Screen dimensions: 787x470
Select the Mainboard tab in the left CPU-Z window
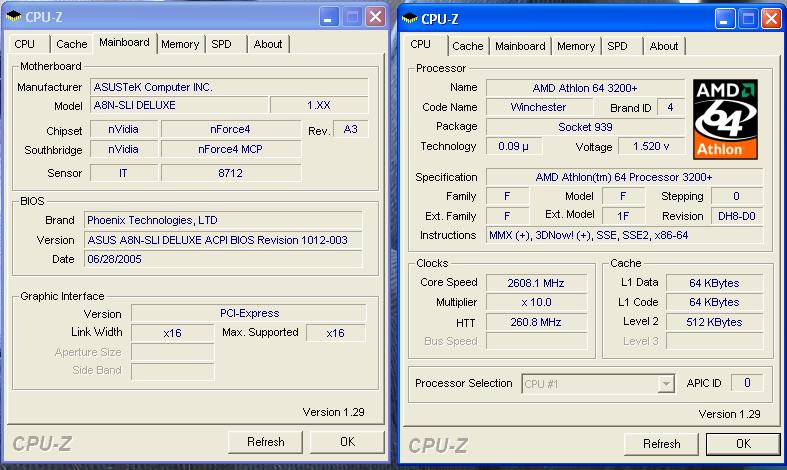[x=124, y=43]
